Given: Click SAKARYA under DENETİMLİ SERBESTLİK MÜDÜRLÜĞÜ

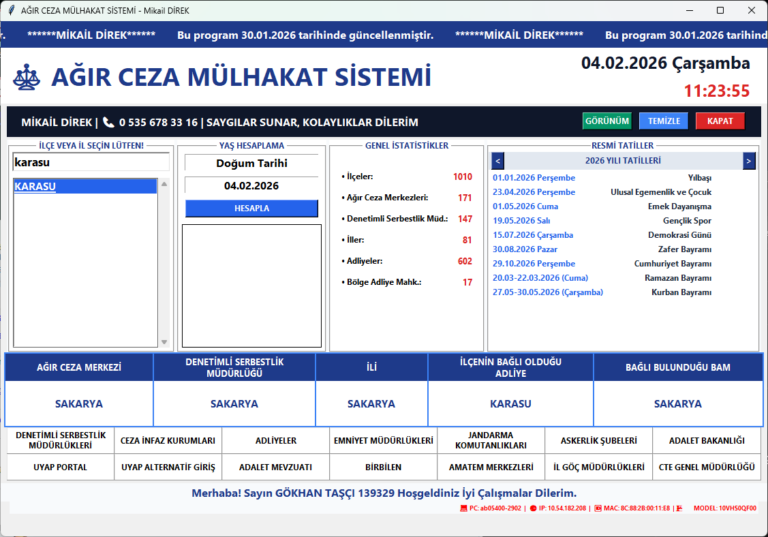Looking at the screenshot, I should (x=234, y=404).
